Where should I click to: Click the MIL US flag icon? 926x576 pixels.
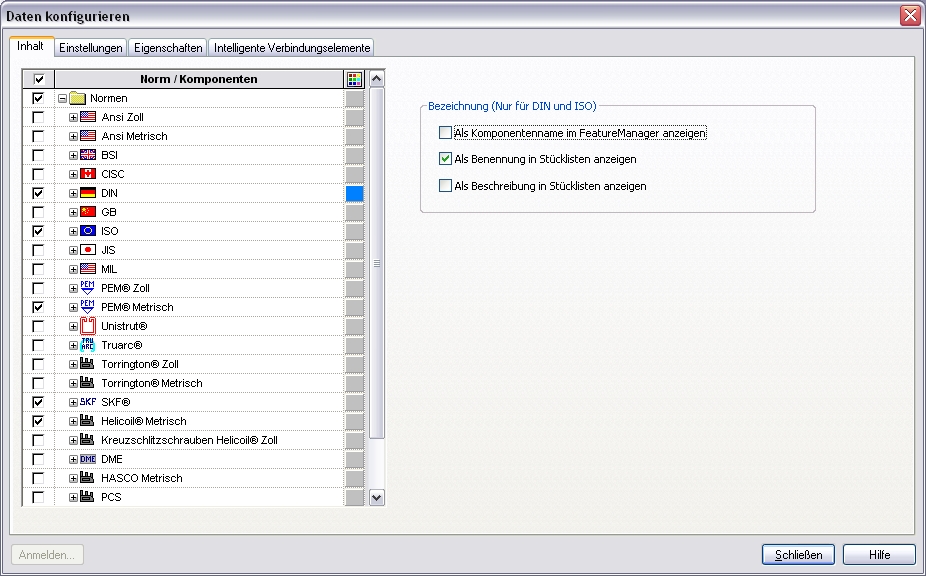[x=87, y=269]
